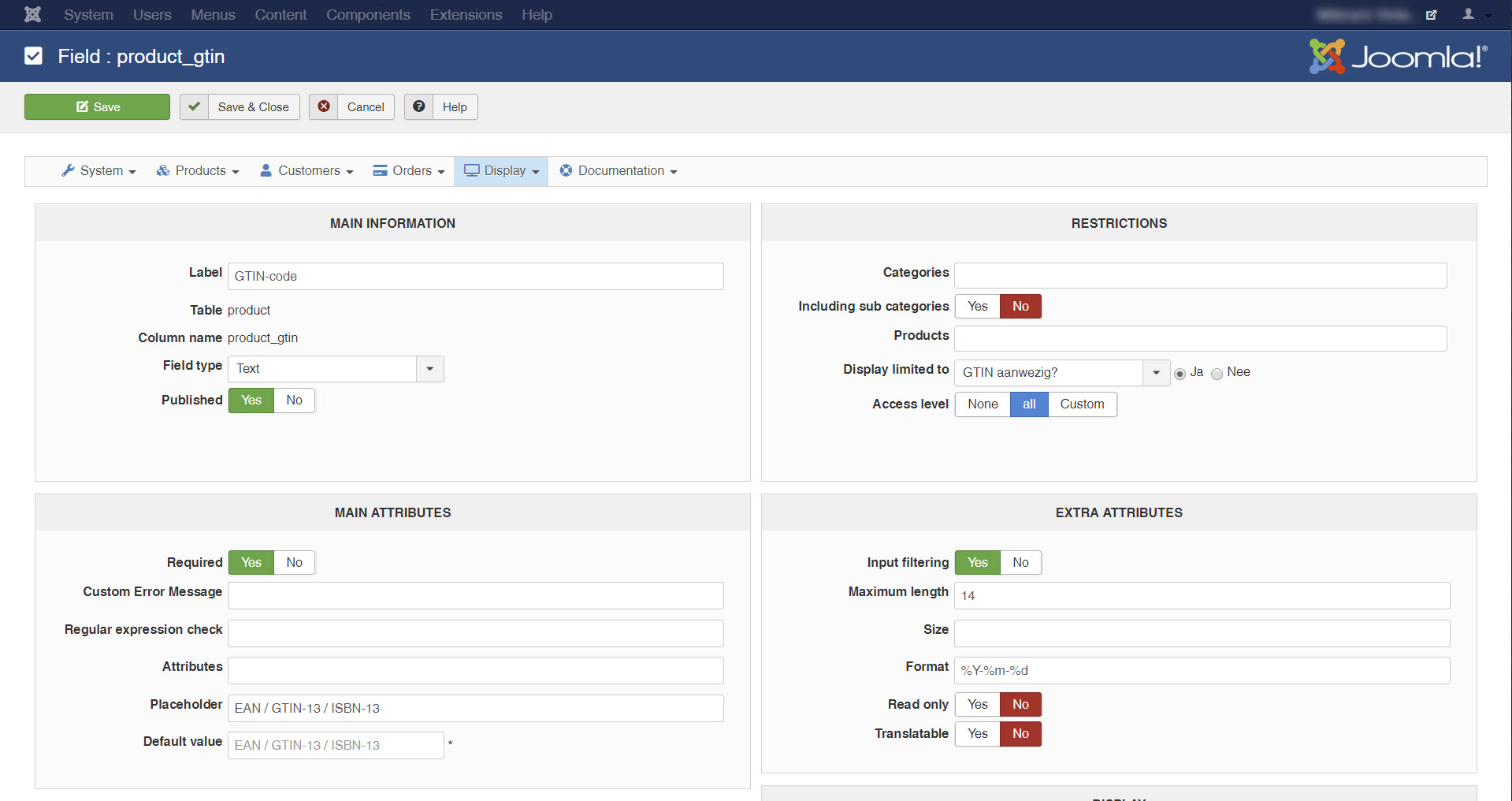Image resolution: width=1512 pixels, height=801 pixels.
Task: Click the cubes icon beside Products
Action: [x=163, y=170]
